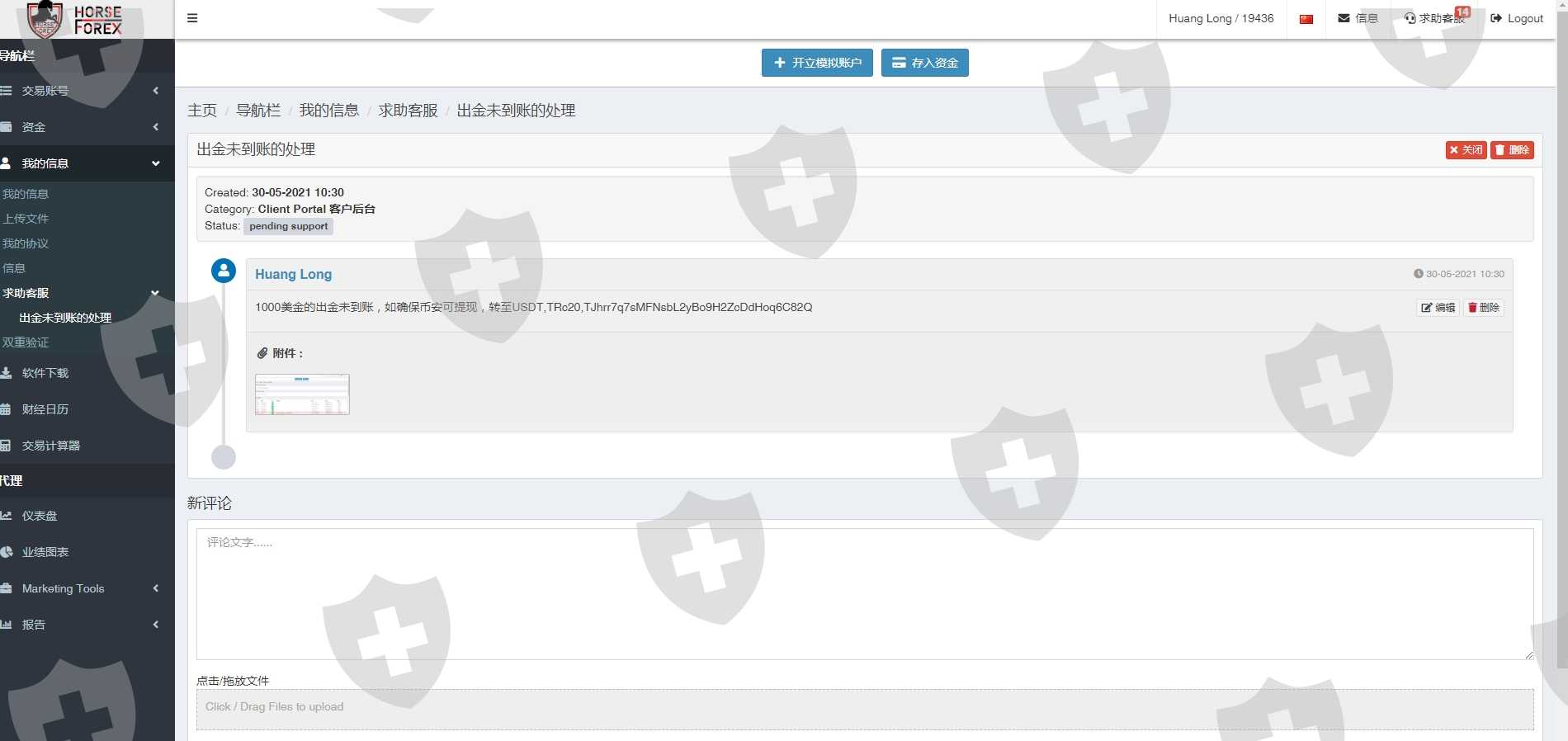
Task: Click the 我的信息 breadcrumb link
Action: click(x=329, y=111)
